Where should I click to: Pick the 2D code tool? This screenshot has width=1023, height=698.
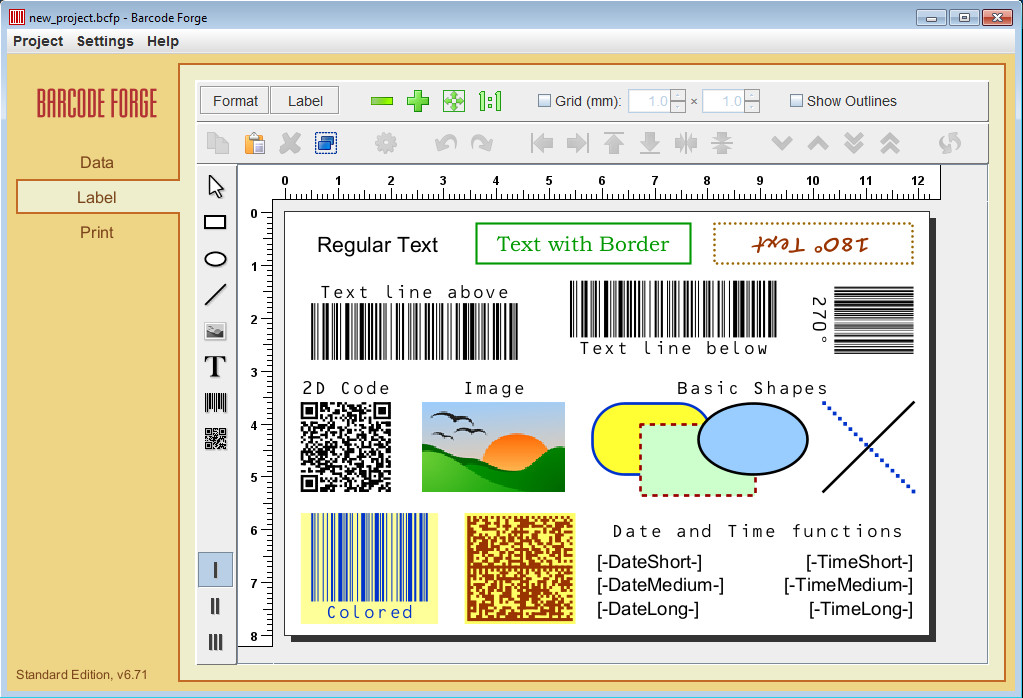[x=215, y=438]
